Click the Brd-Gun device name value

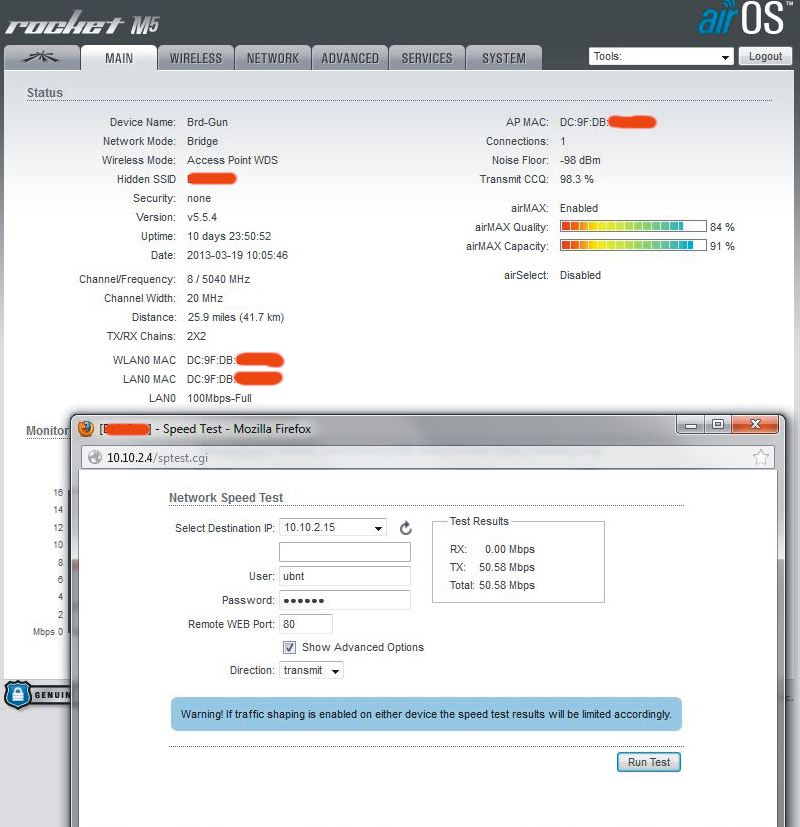point(207,122)
